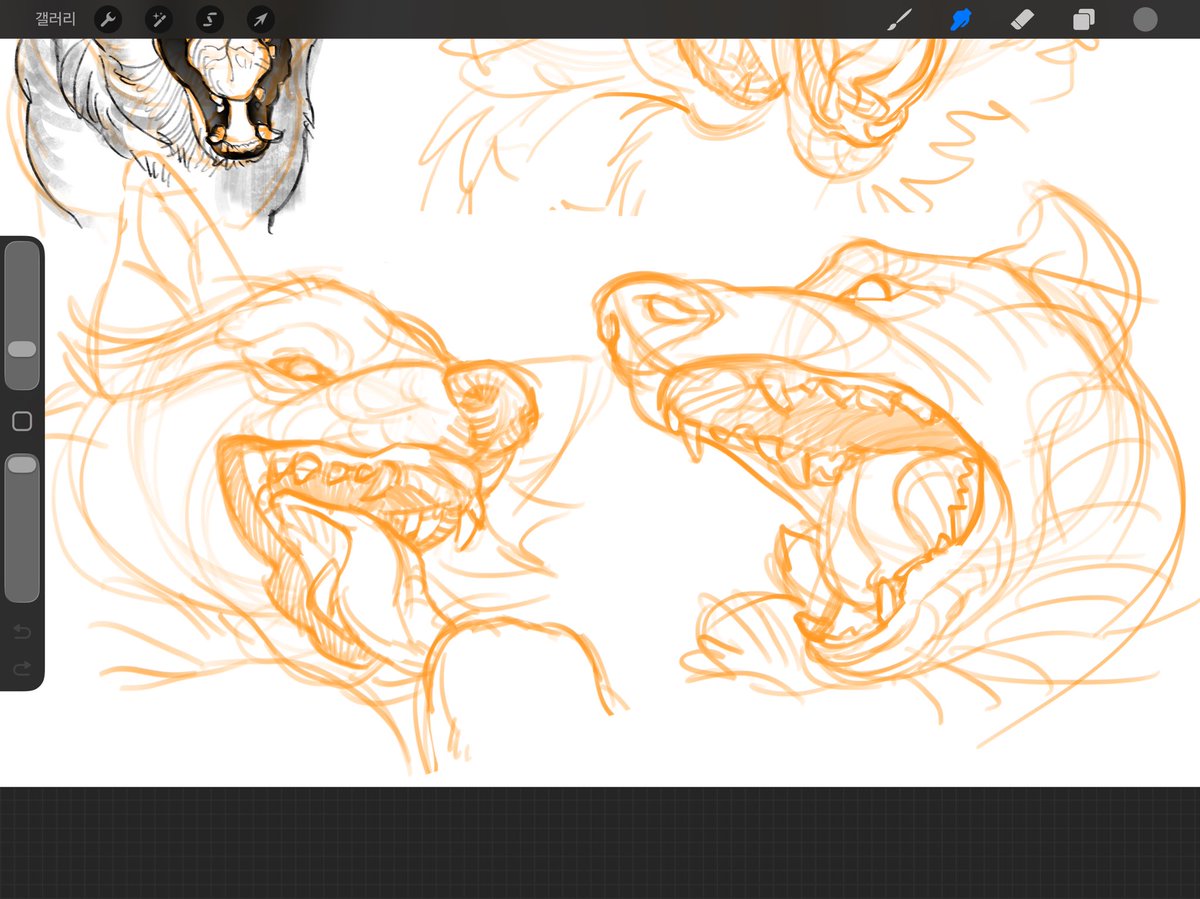The width and height of the screenshot is (1200, 899).
Task: Tap the square modify button in sidebar
Action: pyautogui.click(x=22, y=422)
